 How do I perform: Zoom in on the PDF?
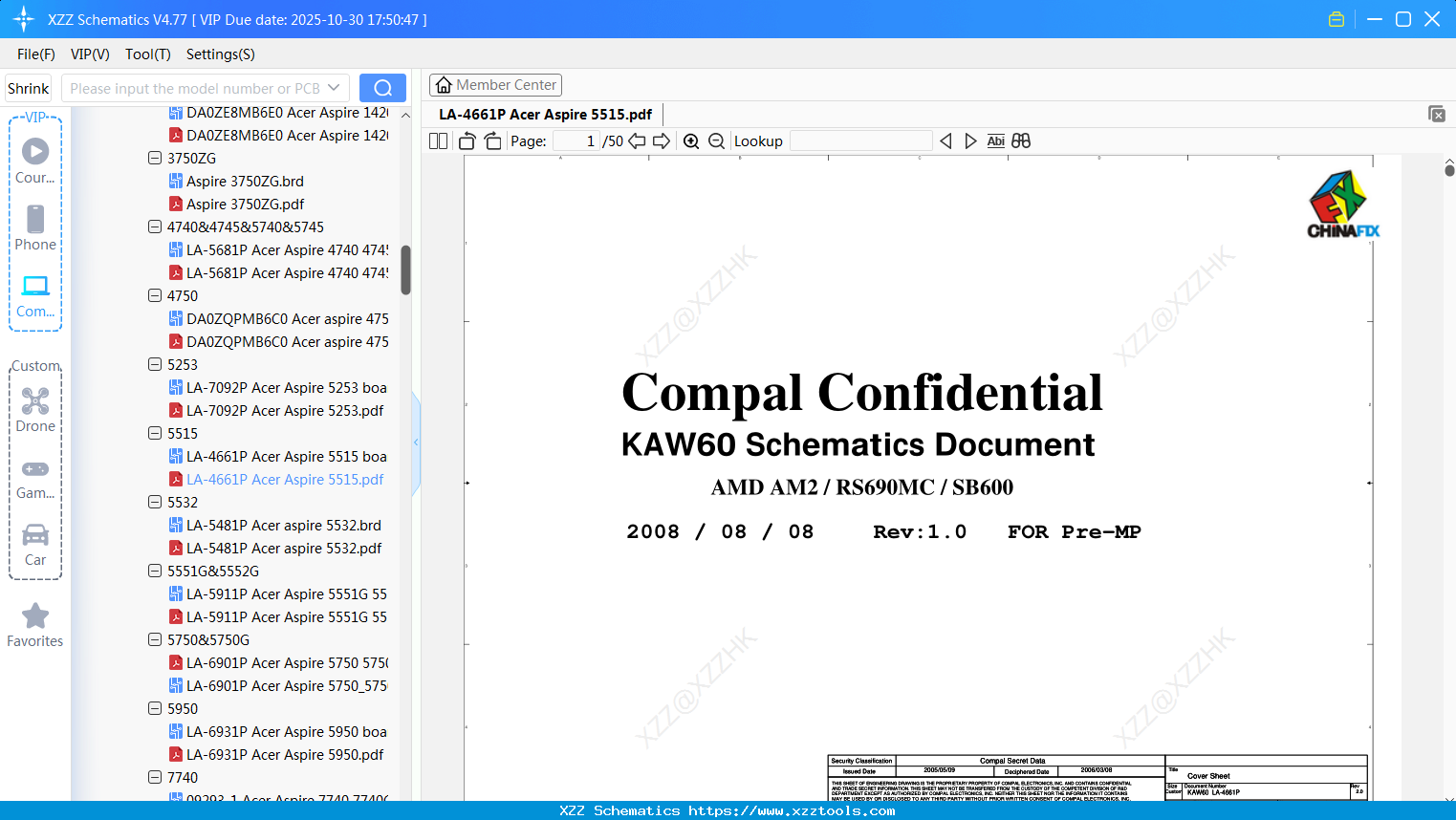pyautogui.click(x=691, y=141)
